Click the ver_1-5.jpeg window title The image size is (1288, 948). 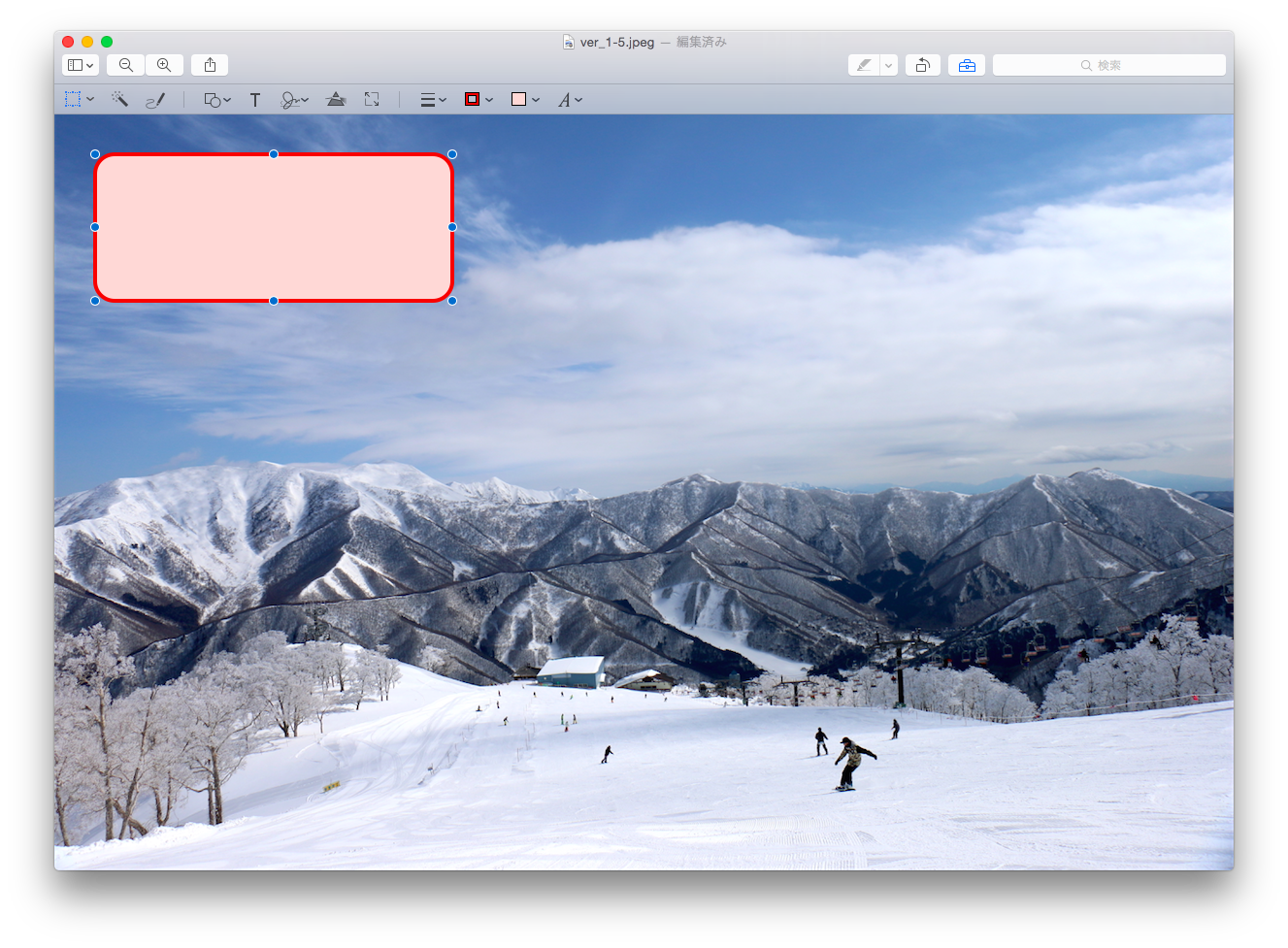617,42
